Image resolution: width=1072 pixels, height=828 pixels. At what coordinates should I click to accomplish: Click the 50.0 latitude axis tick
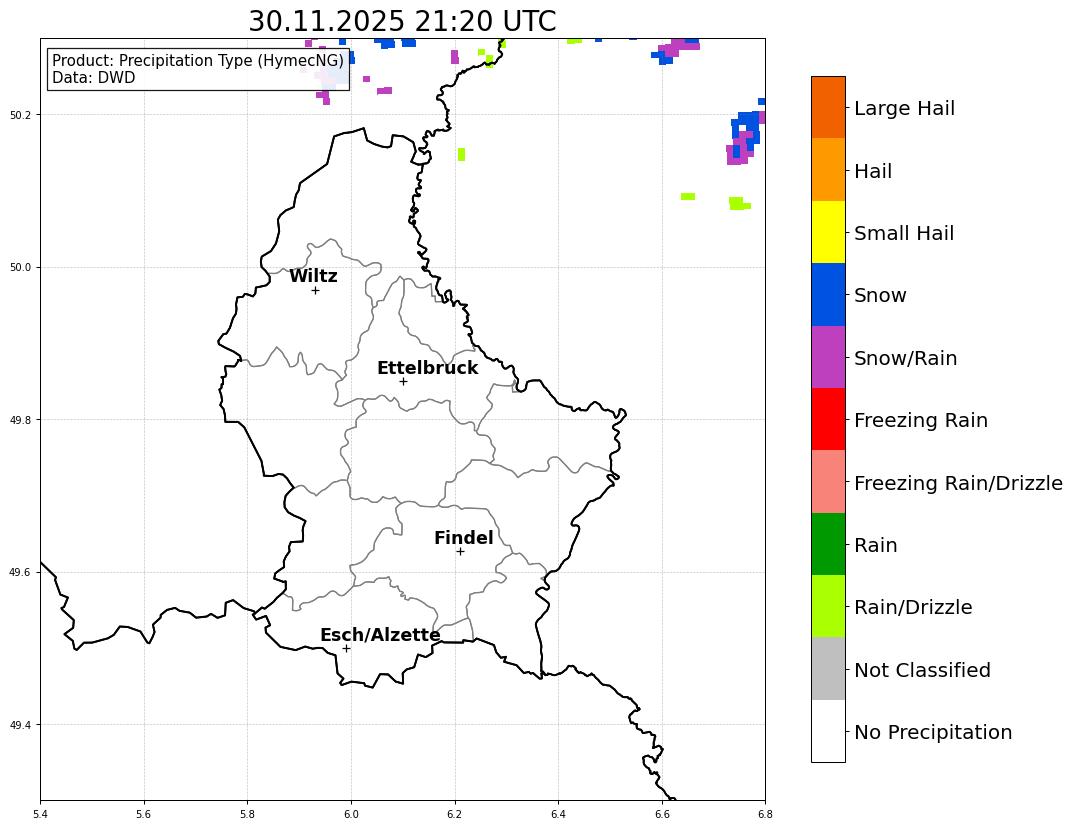(21, 267)
